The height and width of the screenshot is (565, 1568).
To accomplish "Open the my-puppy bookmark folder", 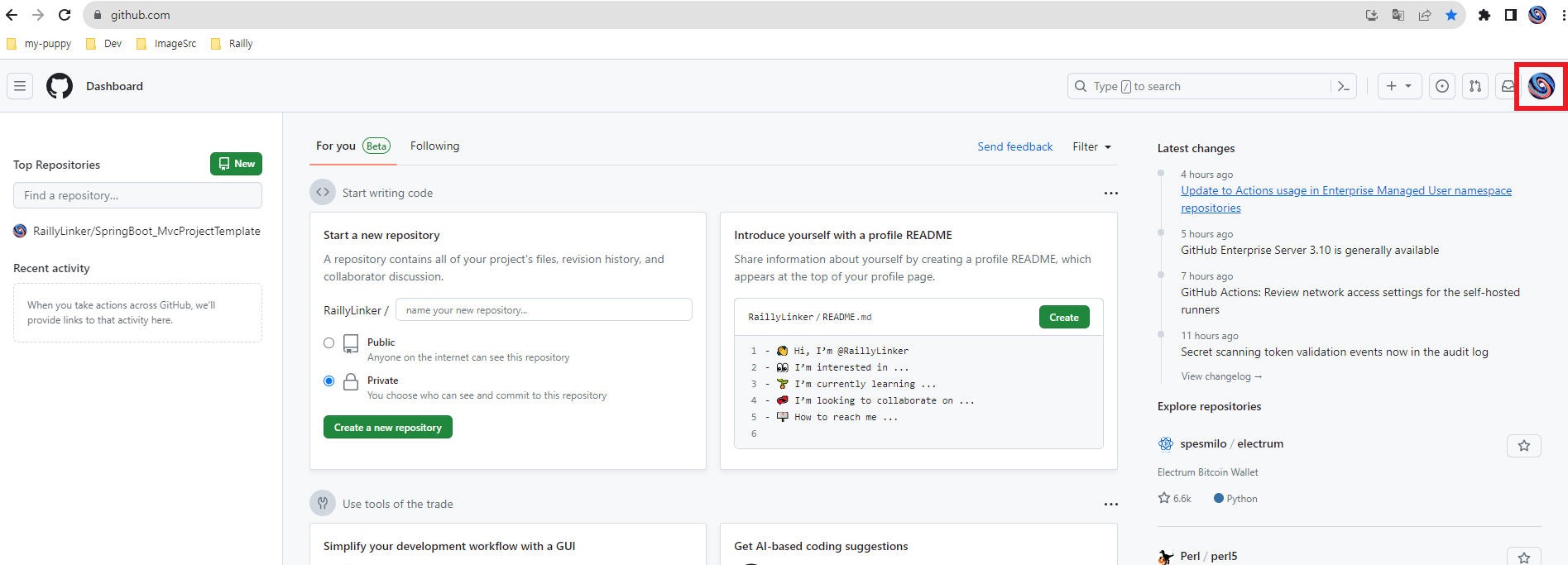I will pos(39,44).
